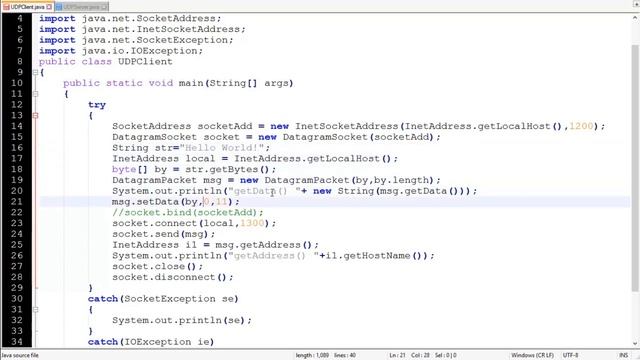Toggle the INS insert mode indicator
This screenshot has height=360, width=640.
[x=624, y=355]
